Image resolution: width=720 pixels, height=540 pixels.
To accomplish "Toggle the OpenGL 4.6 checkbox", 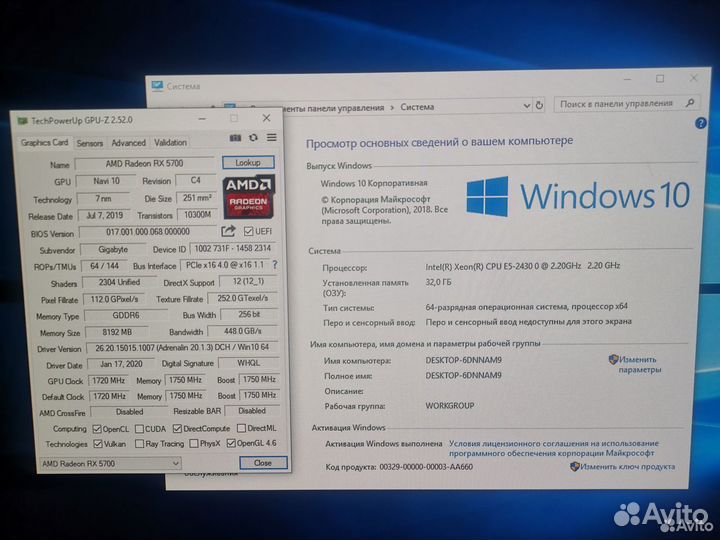I will [x=231, y=443].
